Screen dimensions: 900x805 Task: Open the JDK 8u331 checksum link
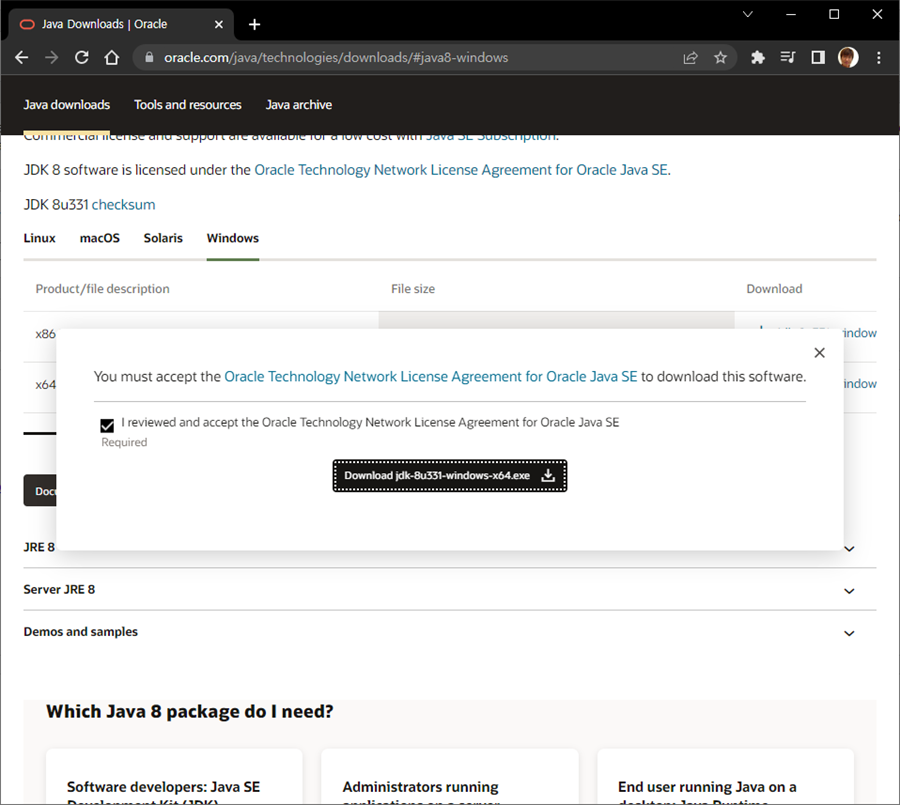pos(123,205)
